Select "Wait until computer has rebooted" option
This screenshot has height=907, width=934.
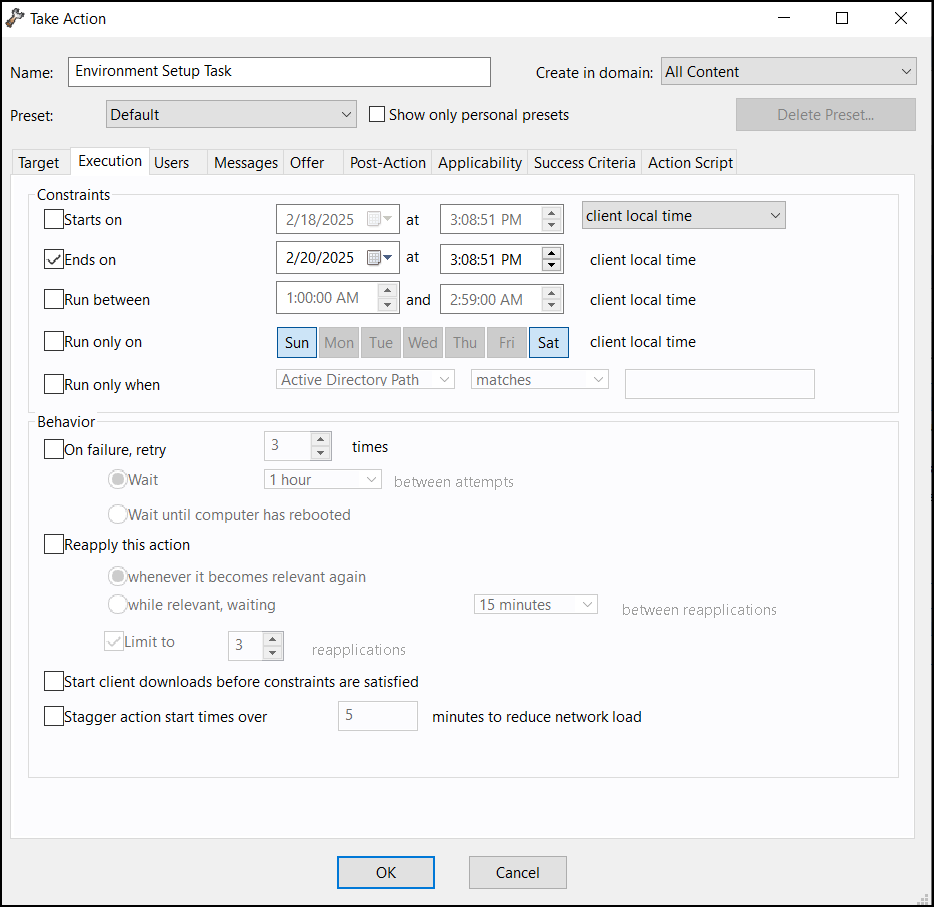(x=117, y=514)
